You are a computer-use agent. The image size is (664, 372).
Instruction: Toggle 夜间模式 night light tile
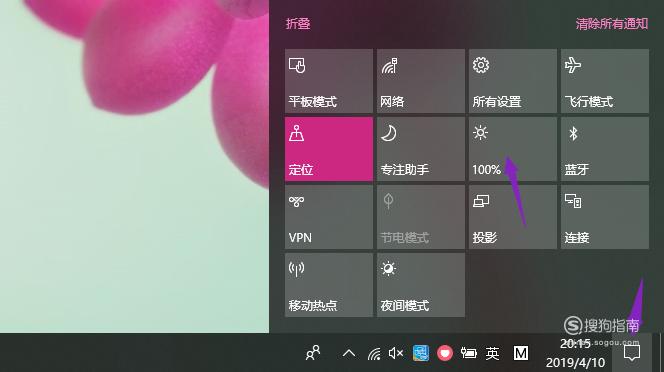click(421, 285)
